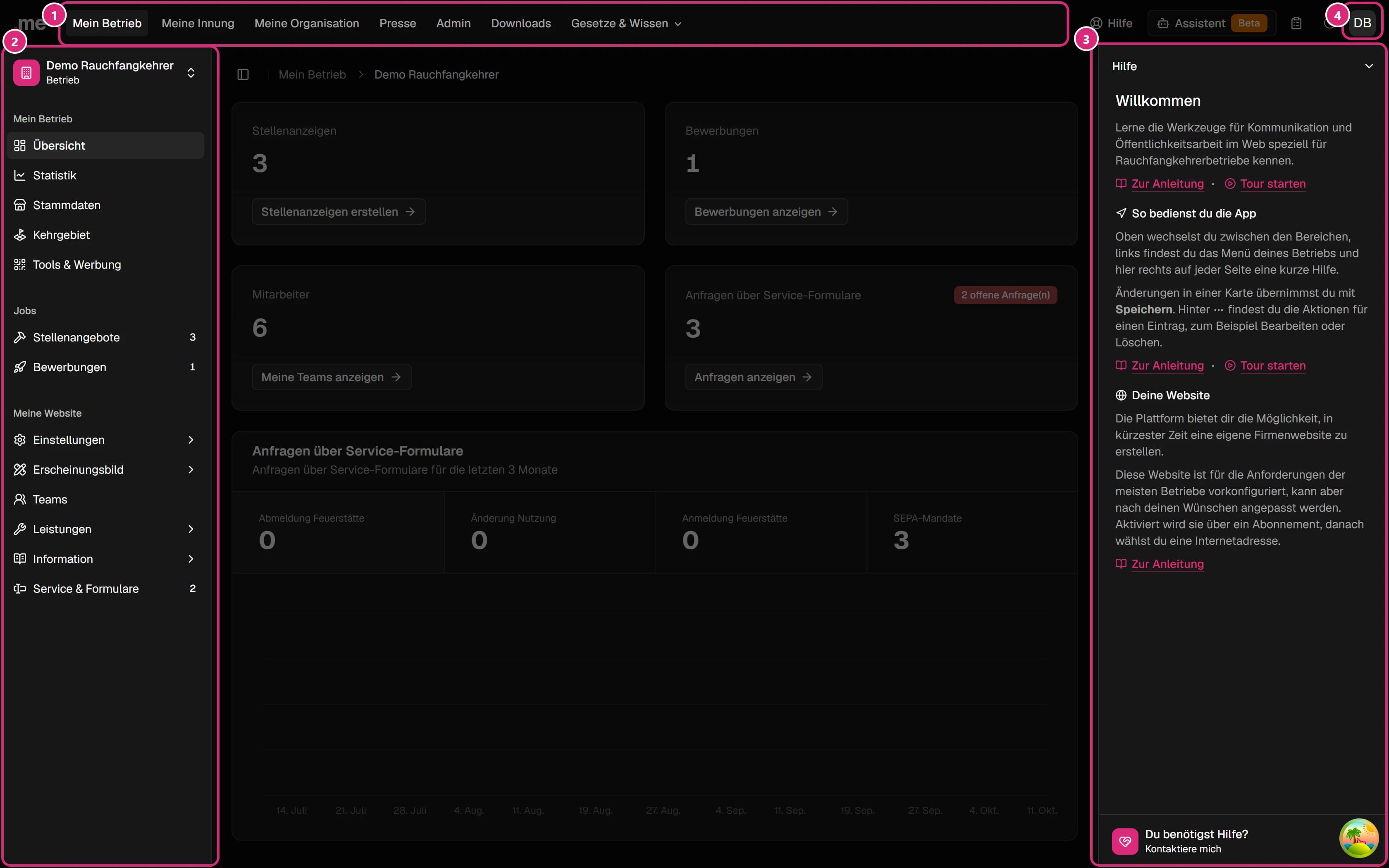Click Kontaktiere mich help contact
1389x868 pixels.
coord(1183,849)
